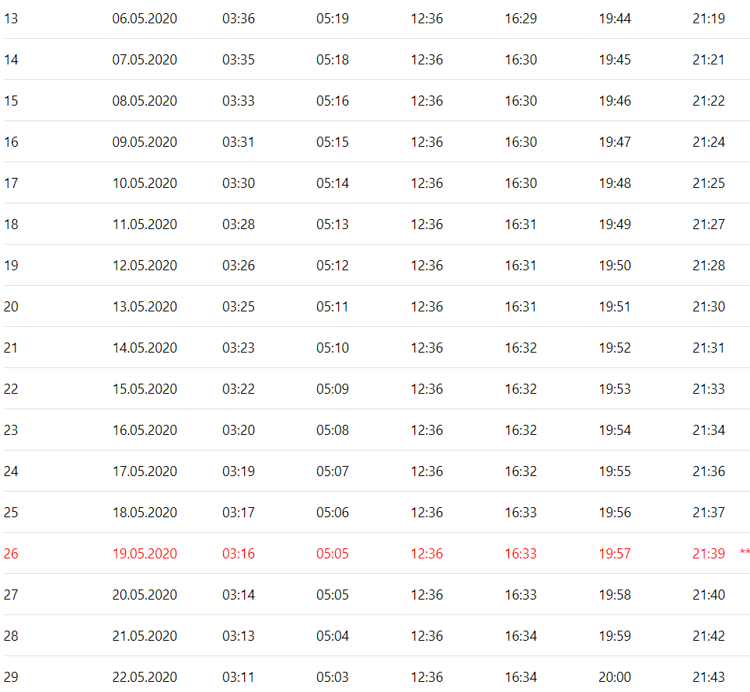The height and width of the screenshot is (692, 750).
Task: Click the 20:00 time in row 29
Action: click(x=614, y=676)
